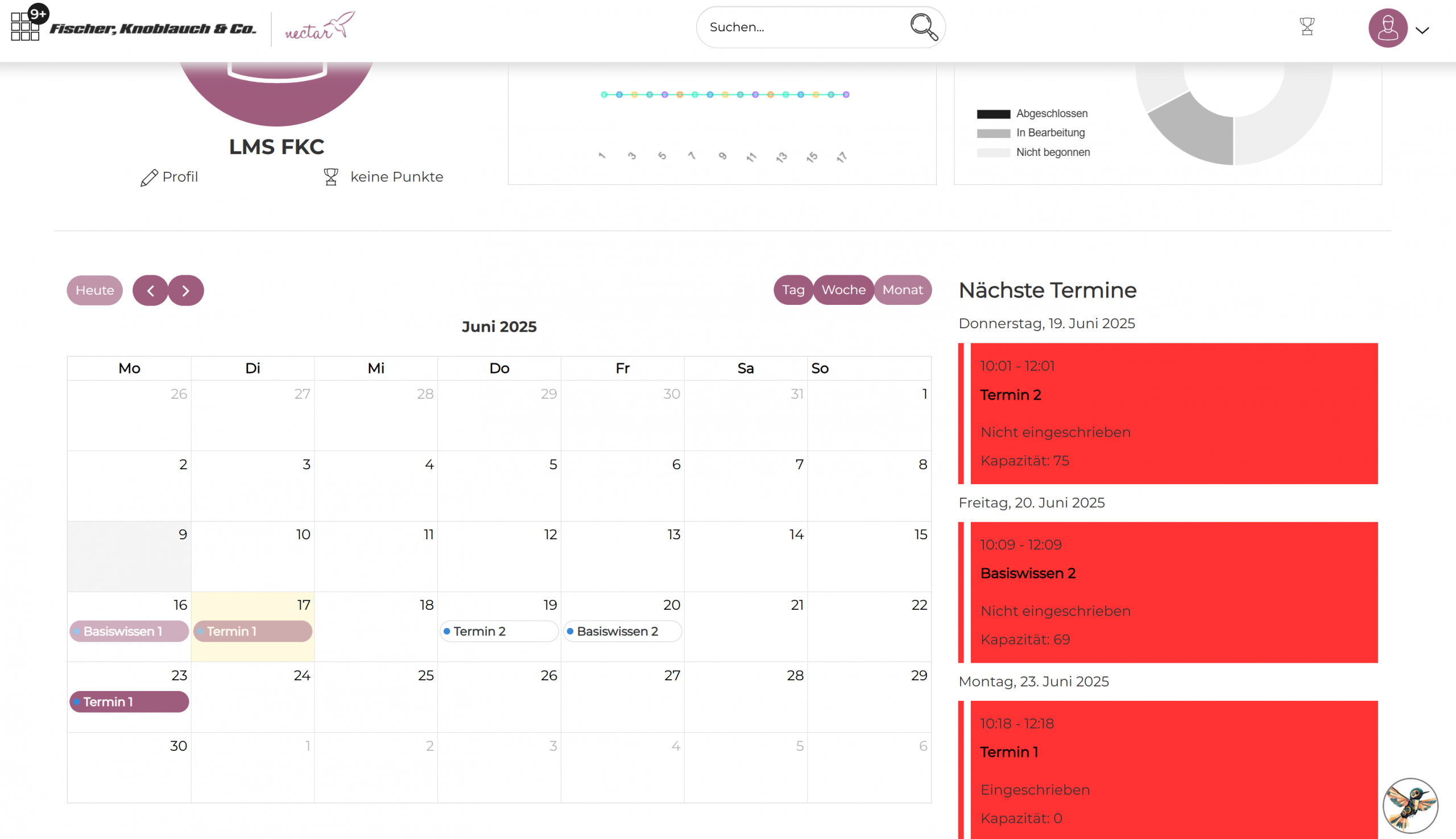Select the Monat calendar view

click(902, 290)
